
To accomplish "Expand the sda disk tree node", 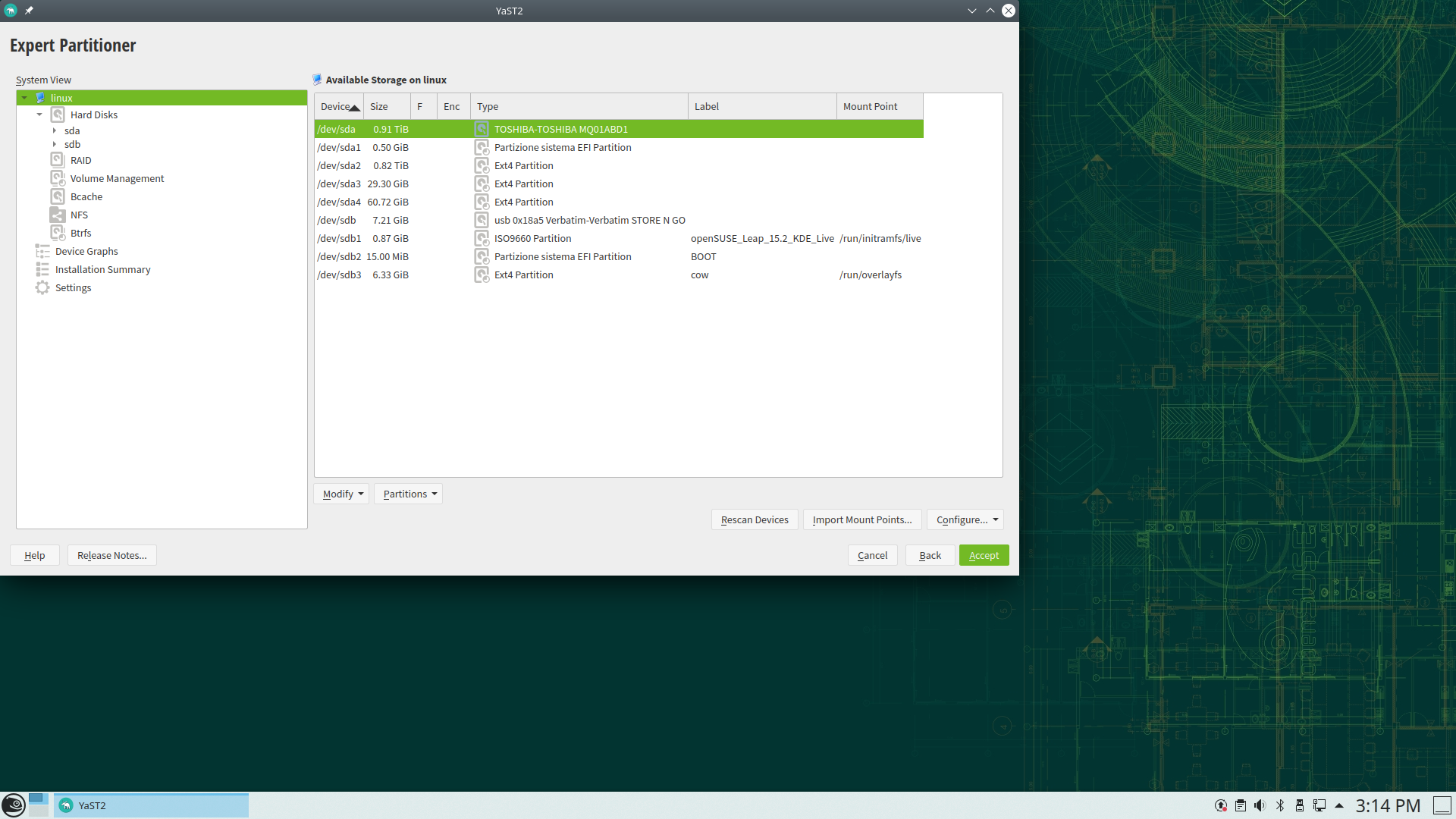I will [55, 130].
